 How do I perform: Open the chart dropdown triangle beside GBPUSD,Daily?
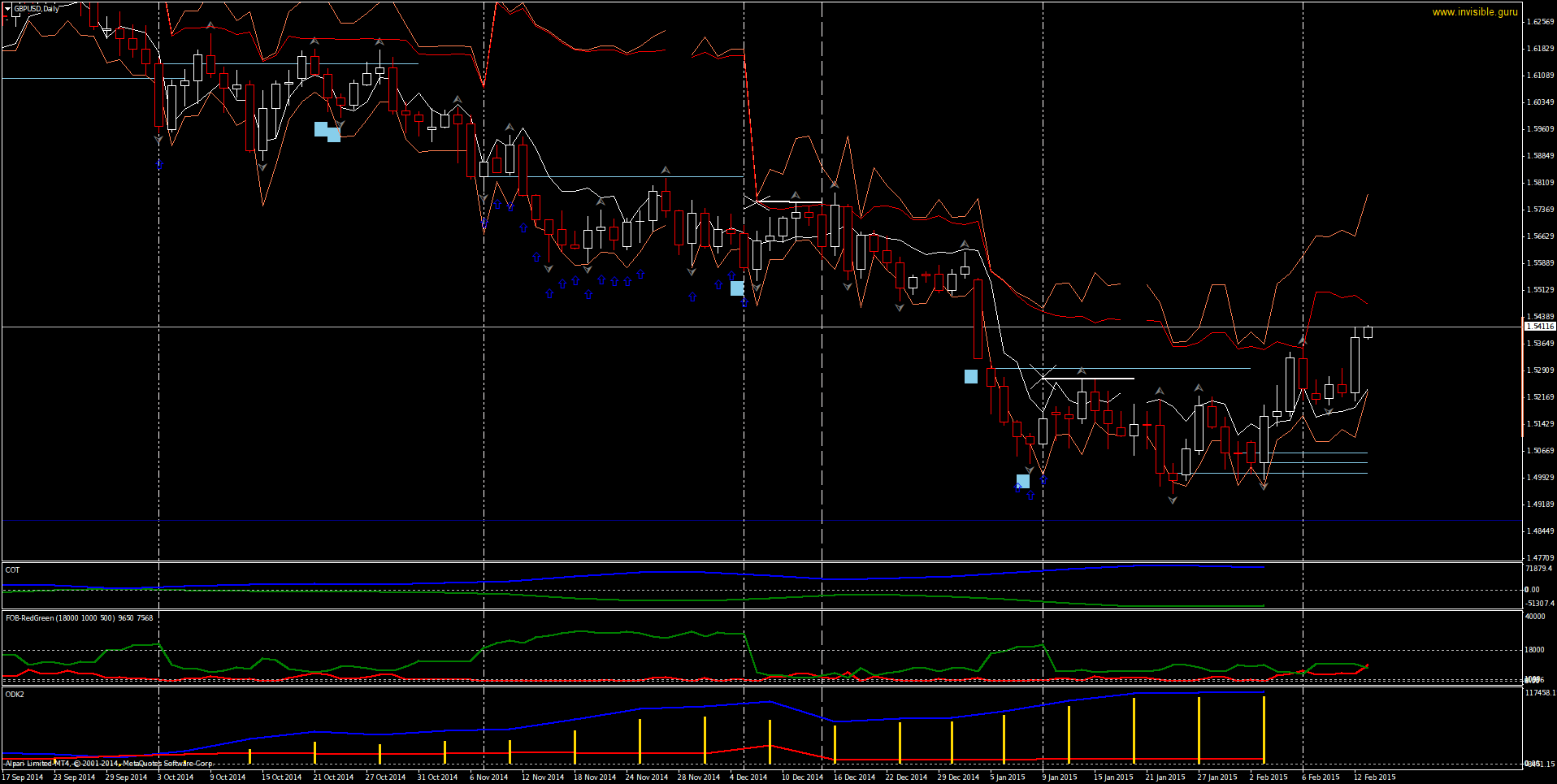[x=8, y=8]
